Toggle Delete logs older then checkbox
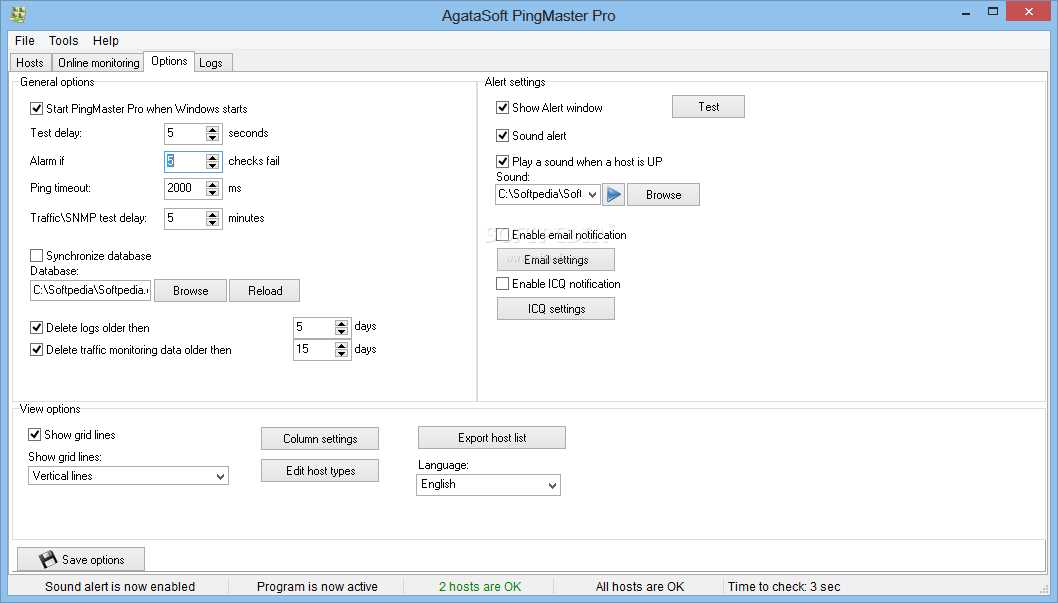This screenshot has height=603, width=1058. [36, 328]
